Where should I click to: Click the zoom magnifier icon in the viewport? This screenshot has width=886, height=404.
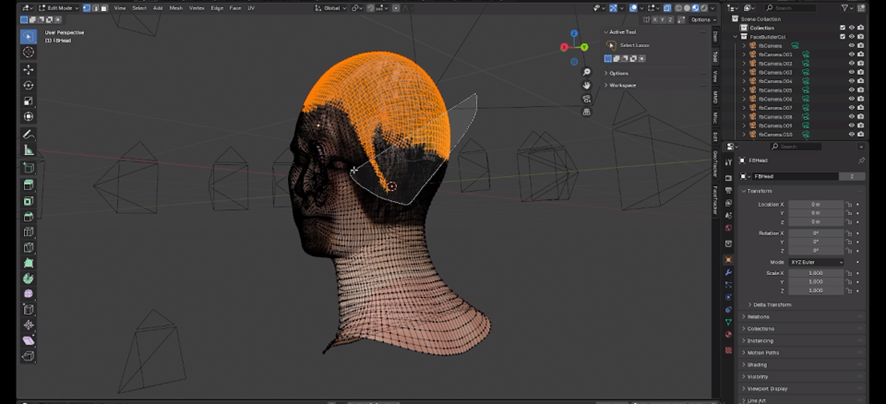(587, 72)
